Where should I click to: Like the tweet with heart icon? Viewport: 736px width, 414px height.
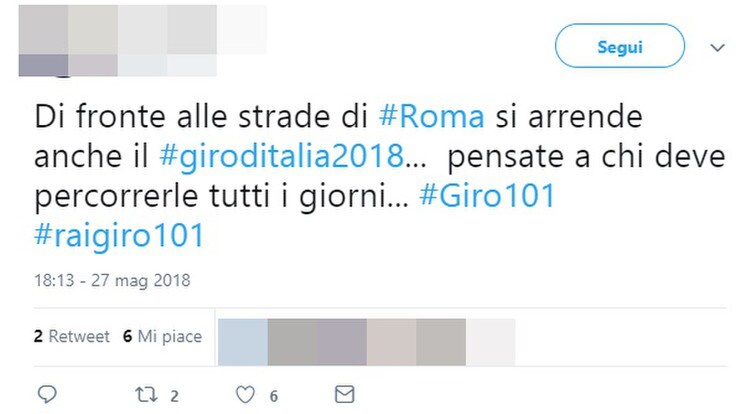(245, 395)
